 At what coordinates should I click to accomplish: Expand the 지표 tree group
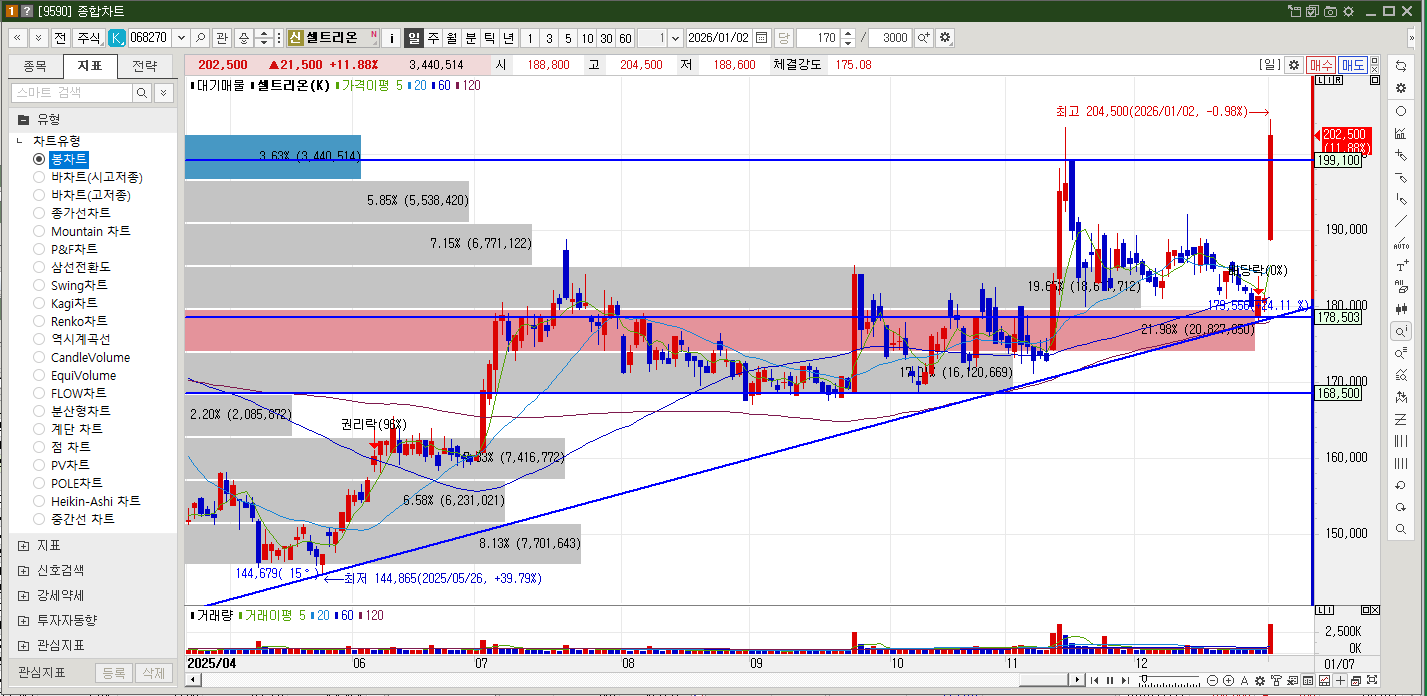pyautogui.click(x=23, y=545)
